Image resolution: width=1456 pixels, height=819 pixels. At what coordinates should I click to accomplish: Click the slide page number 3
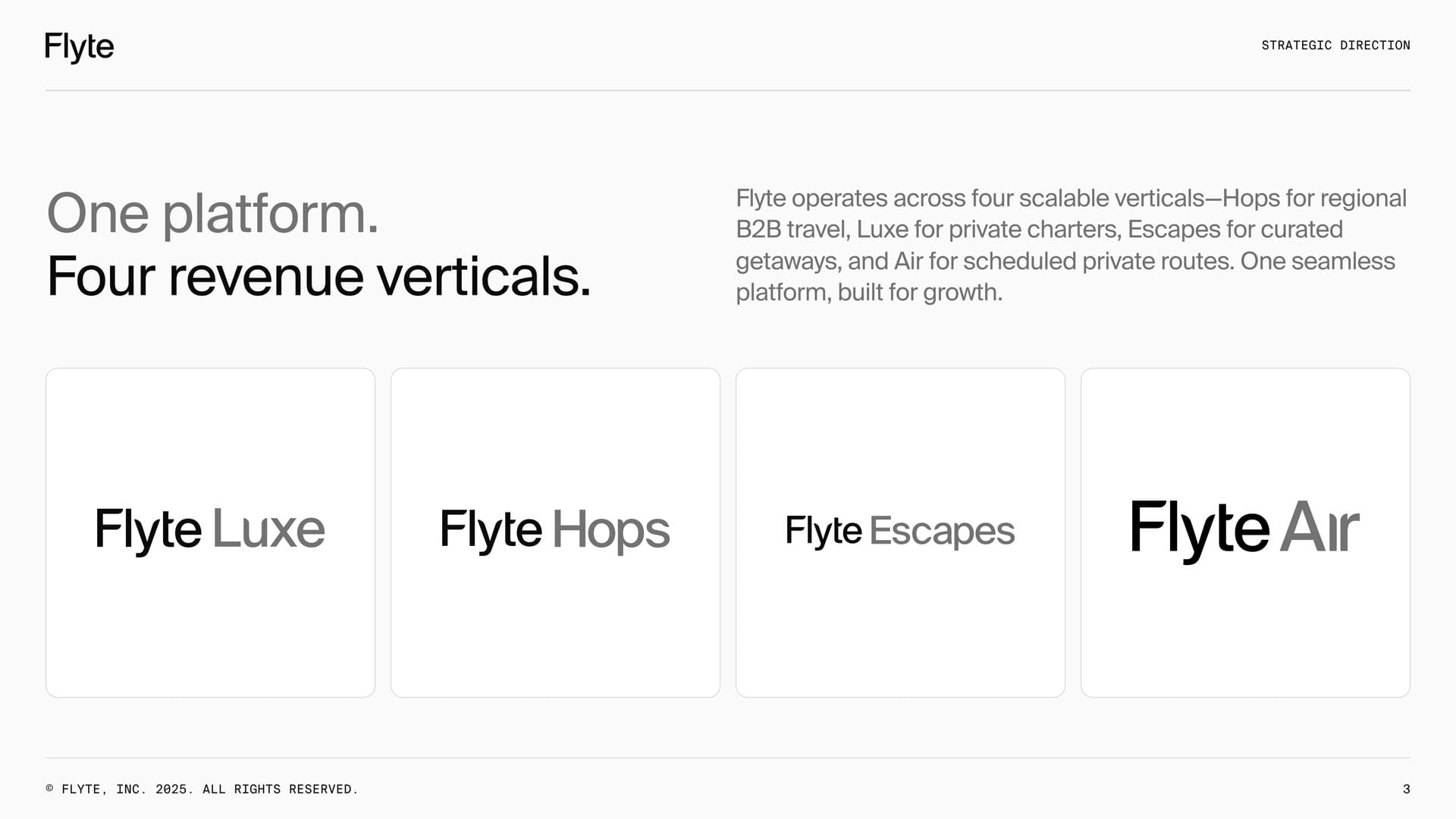click(1406, 789)
